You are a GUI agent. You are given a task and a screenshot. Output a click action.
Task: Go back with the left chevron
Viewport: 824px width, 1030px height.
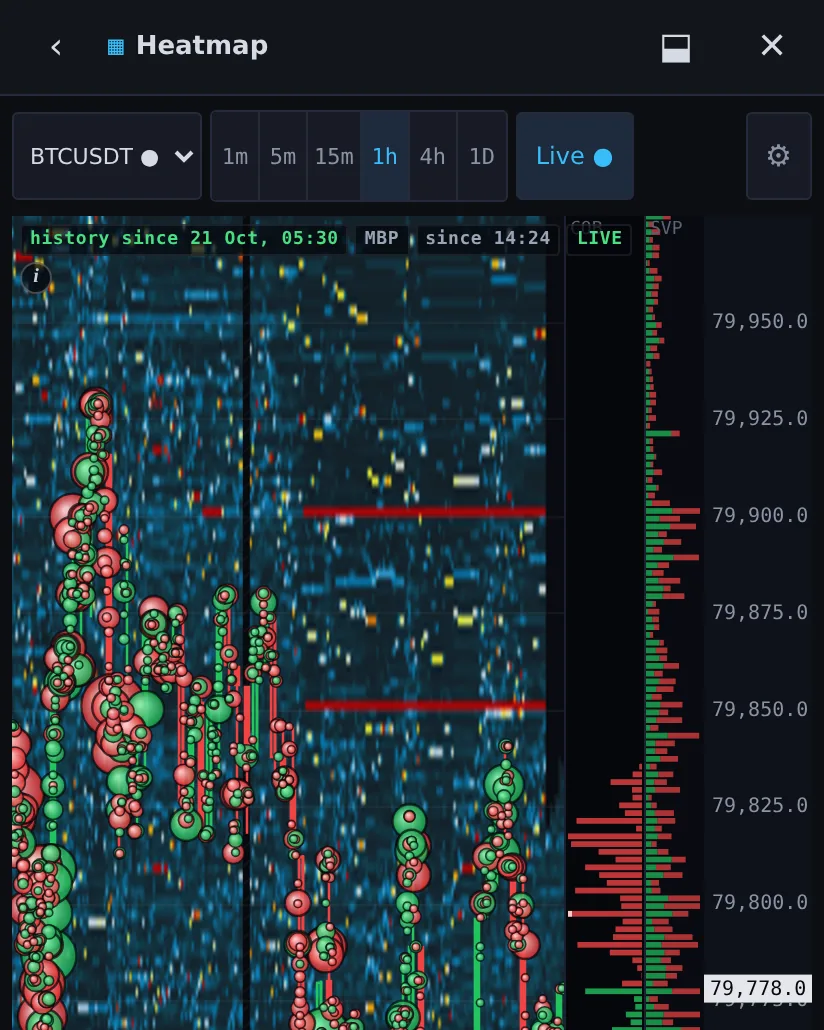56,47
